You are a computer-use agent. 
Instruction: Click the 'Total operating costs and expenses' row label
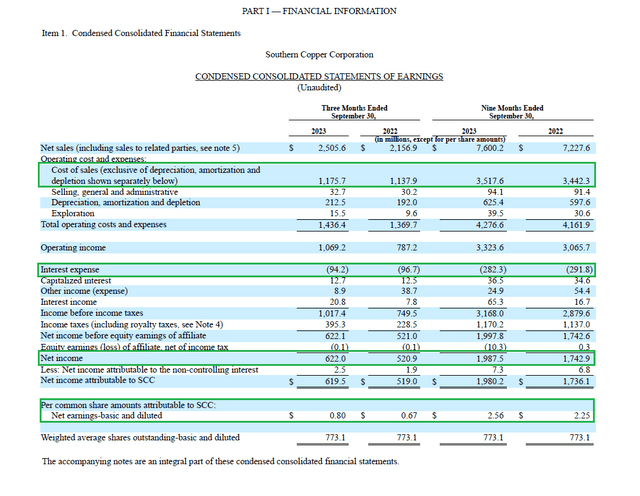click(x=103, y=225)
